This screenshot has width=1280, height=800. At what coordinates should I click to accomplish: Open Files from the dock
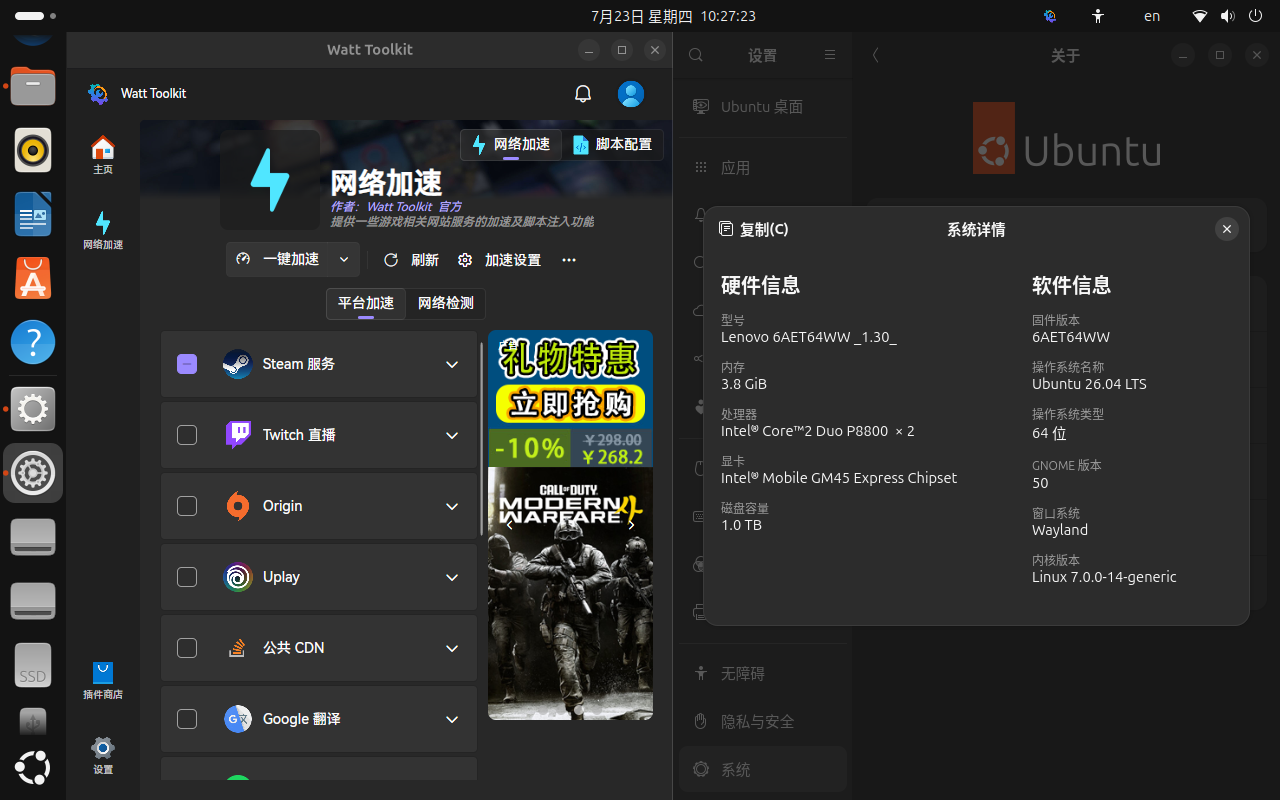click(x=33, y=87)
